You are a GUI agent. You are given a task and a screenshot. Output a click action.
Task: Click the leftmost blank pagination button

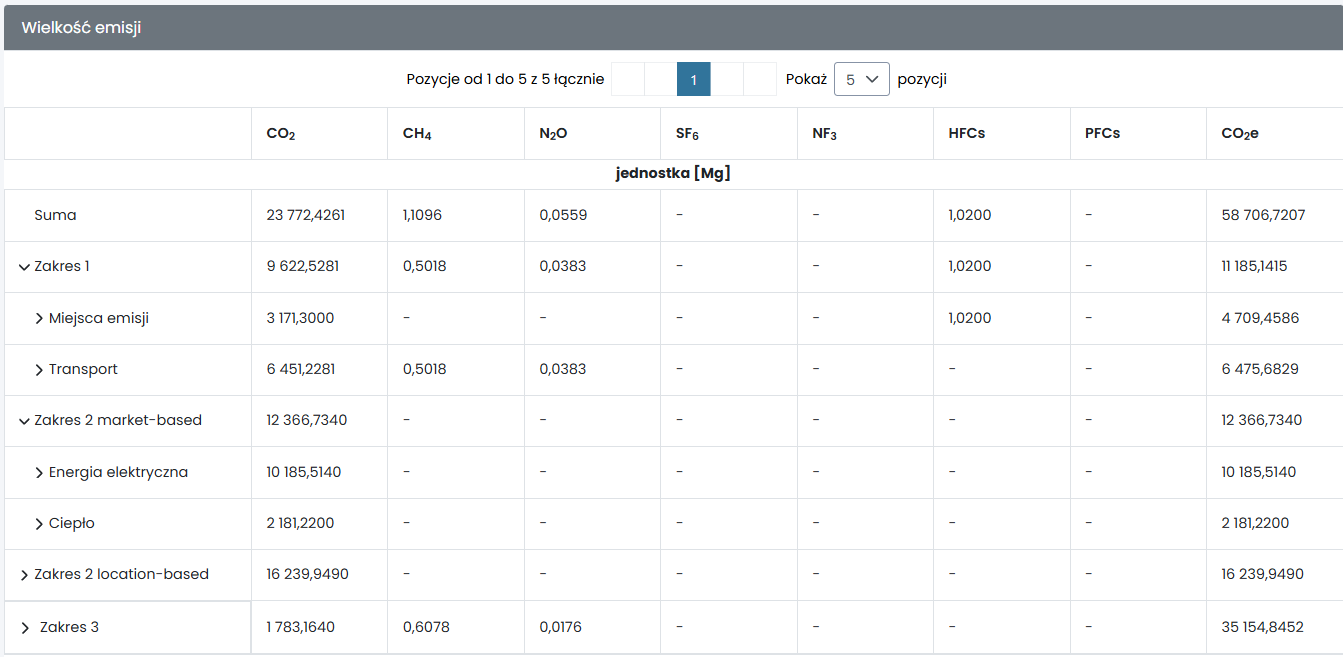(x=627, y=79)
